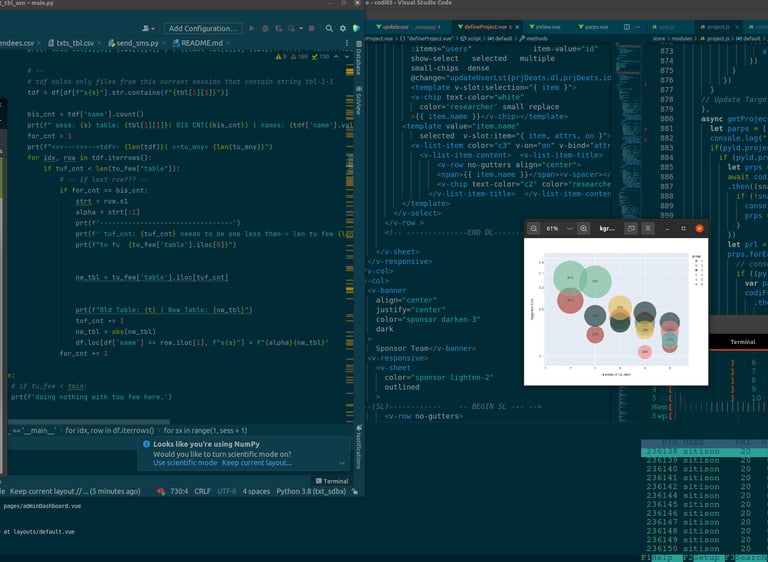Click the methods breadcrumb in VS Code
Image resolution: width=768 pixels, height=562 pixels.
[533, 38]
